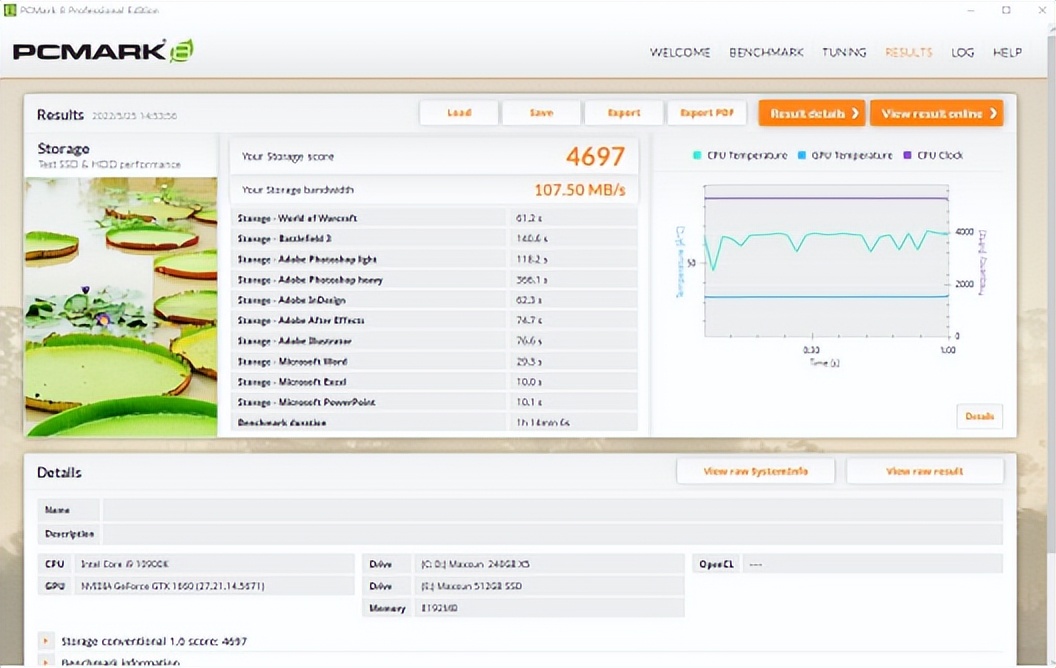The width and height of the screenshot is (1056, 668).
Task: Go to the WELCOME tab
Action: click(680, 52)
